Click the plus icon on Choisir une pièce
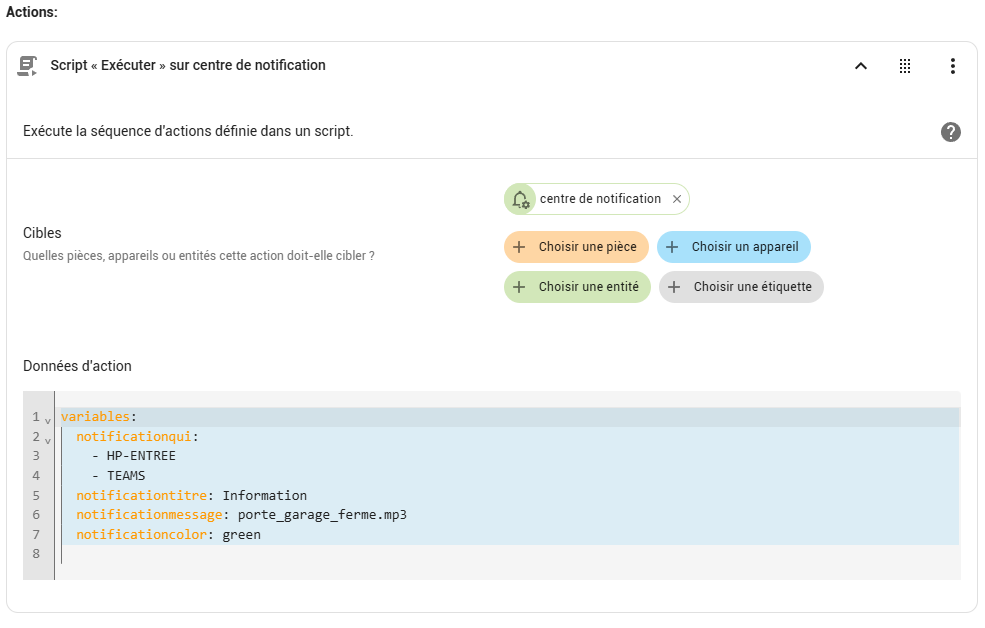Screen dimensions: 985x628 pos(519,247)
